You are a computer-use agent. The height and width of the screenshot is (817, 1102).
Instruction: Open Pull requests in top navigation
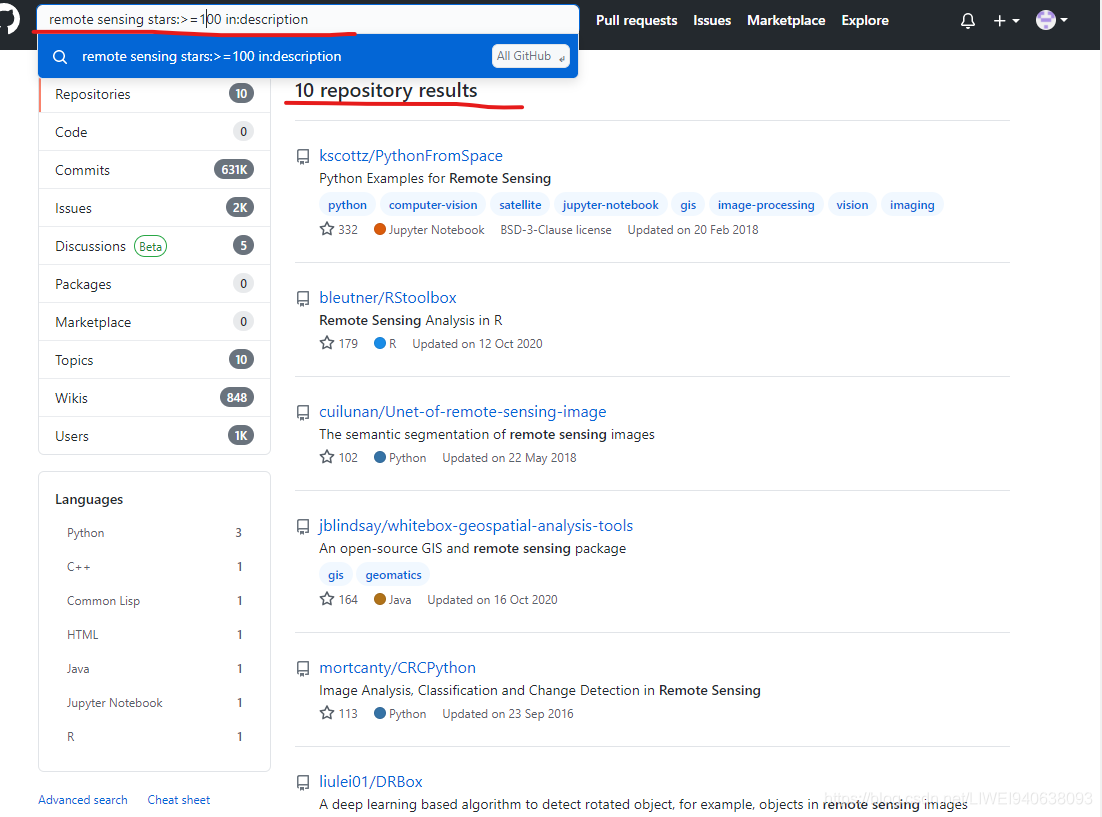(x=636, y=20)
